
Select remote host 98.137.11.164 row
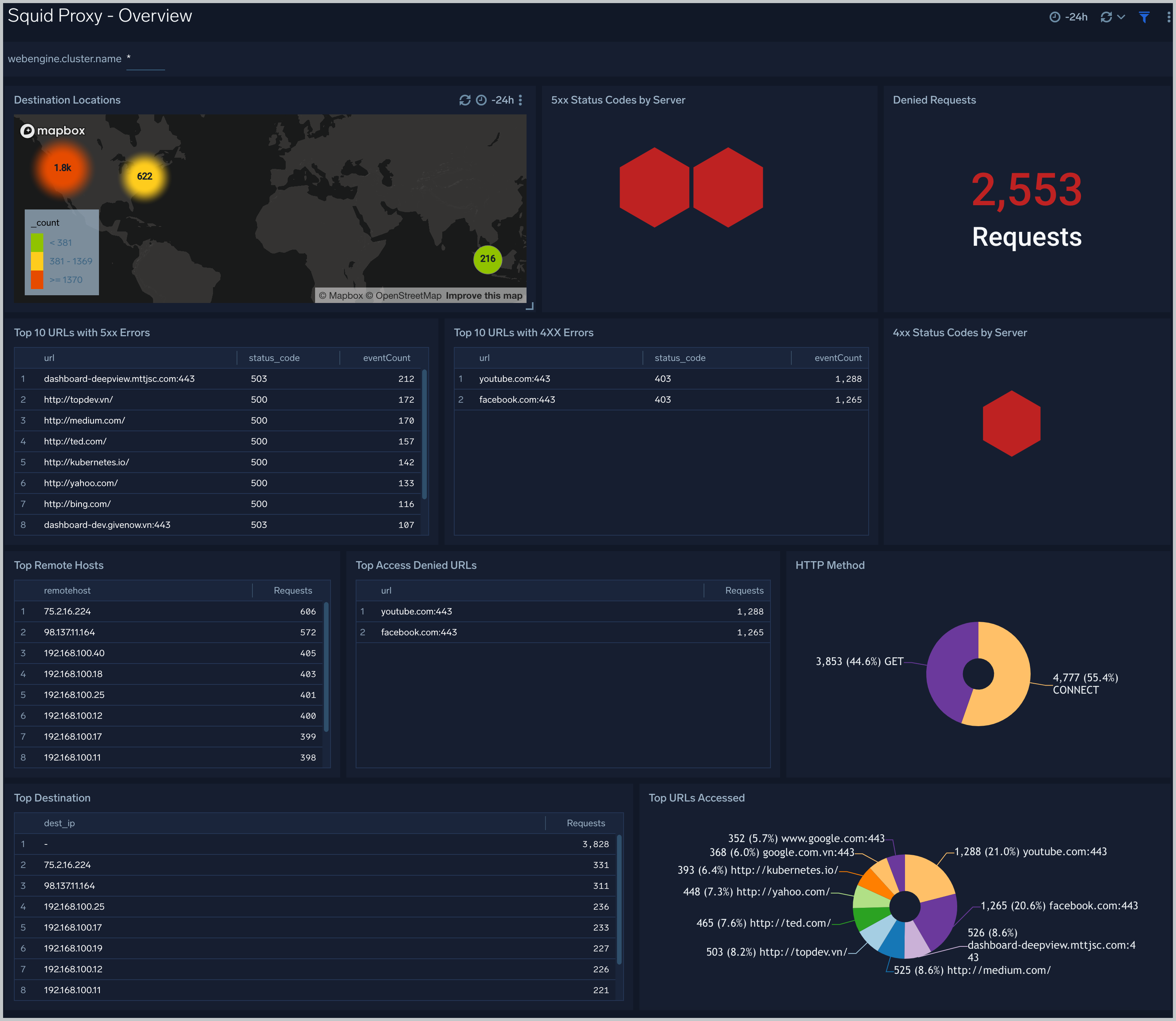(169, 633)
